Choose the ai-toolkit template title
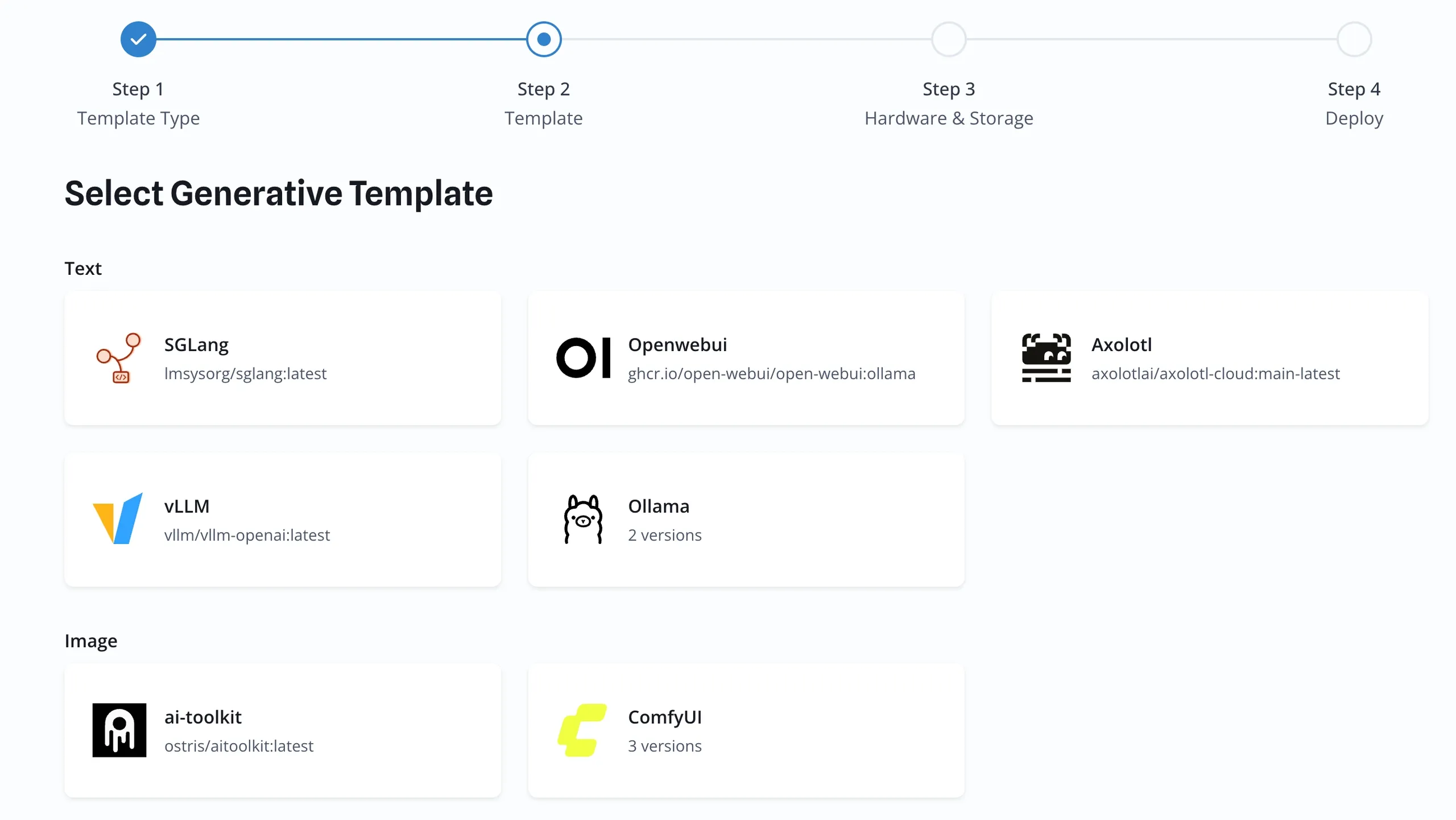1456x820 pixels. [203, 717]
